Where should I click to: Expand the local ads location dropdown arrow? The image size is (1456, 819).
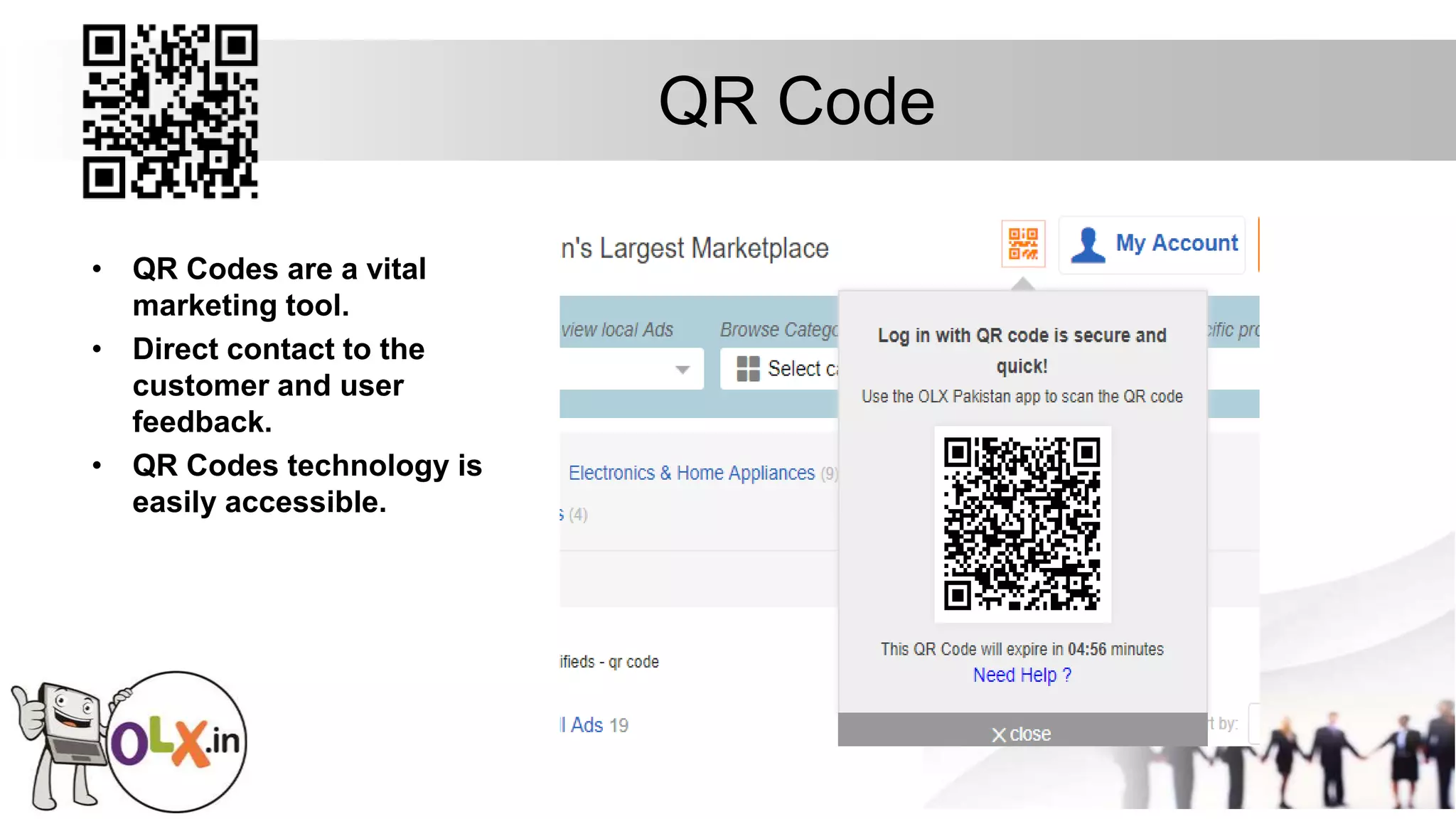point(682,369)
